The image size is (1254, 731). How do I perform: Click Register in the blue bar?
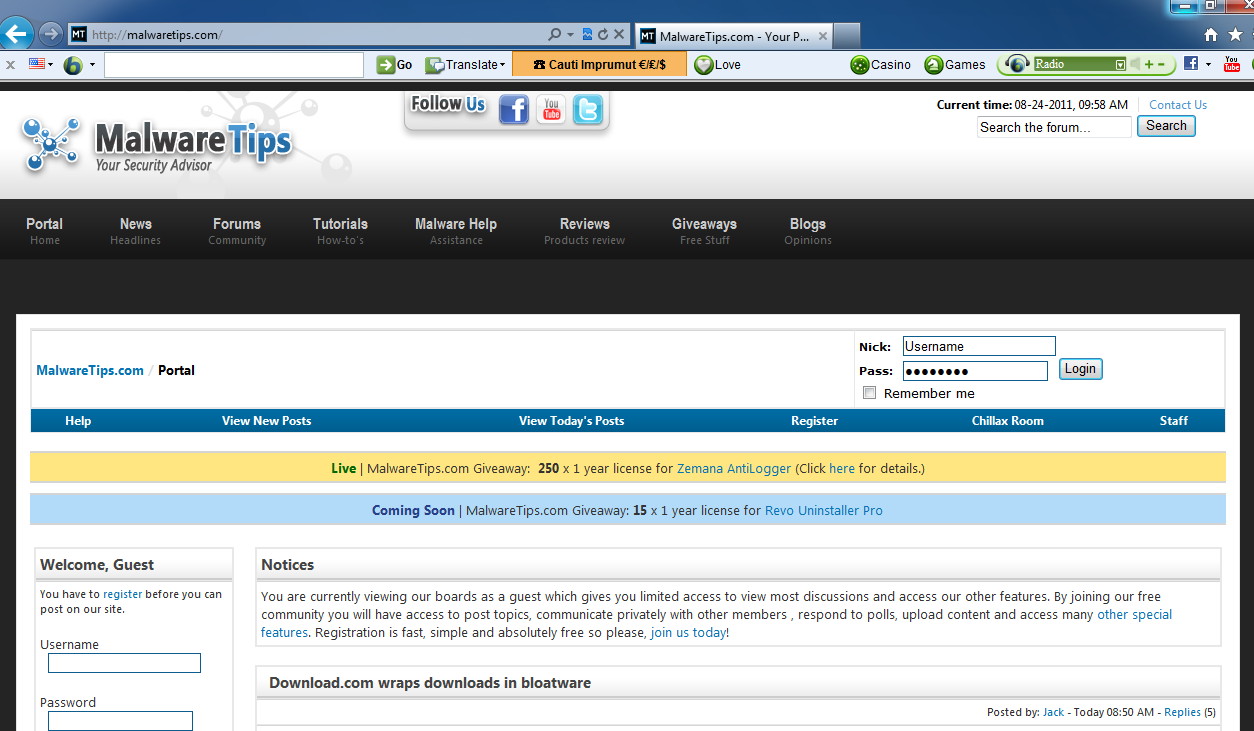pyautogui.click(x=814, y=421)
